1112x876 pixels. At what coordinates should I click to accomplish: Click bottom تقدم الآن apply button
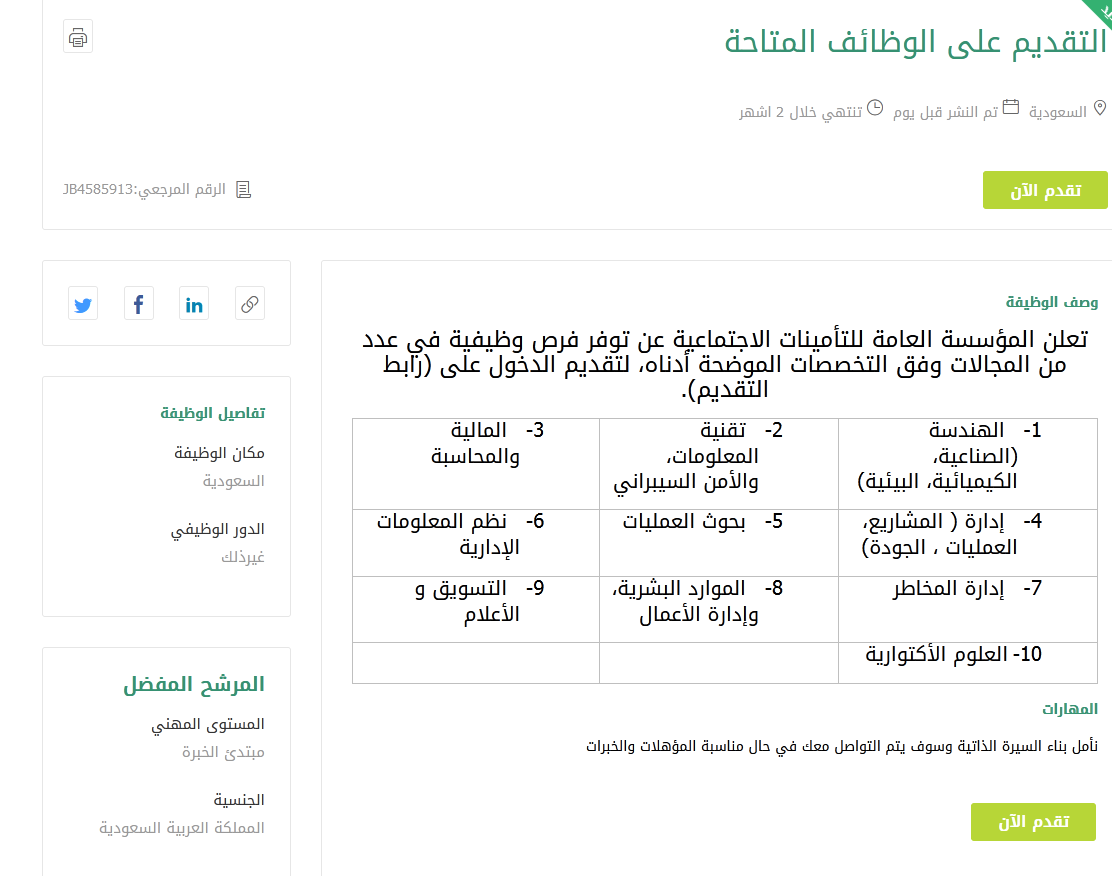(1033, 822)
